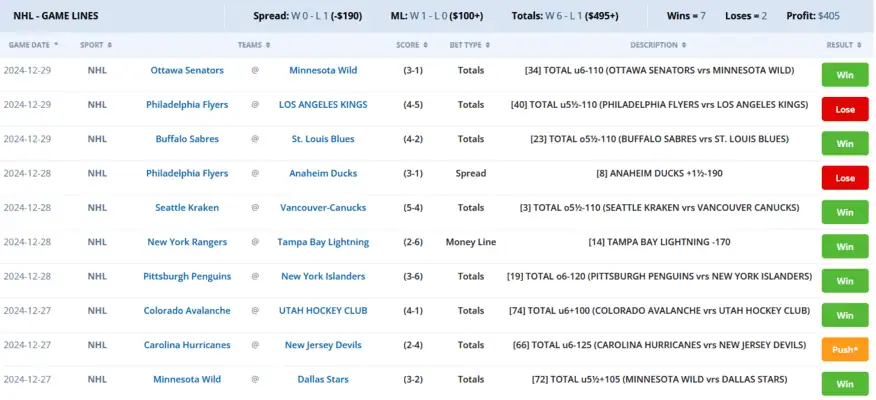Open Minnesota Wild link in Ottawa row
Viewport: 876px width, 400px height.
pos(323,70)
